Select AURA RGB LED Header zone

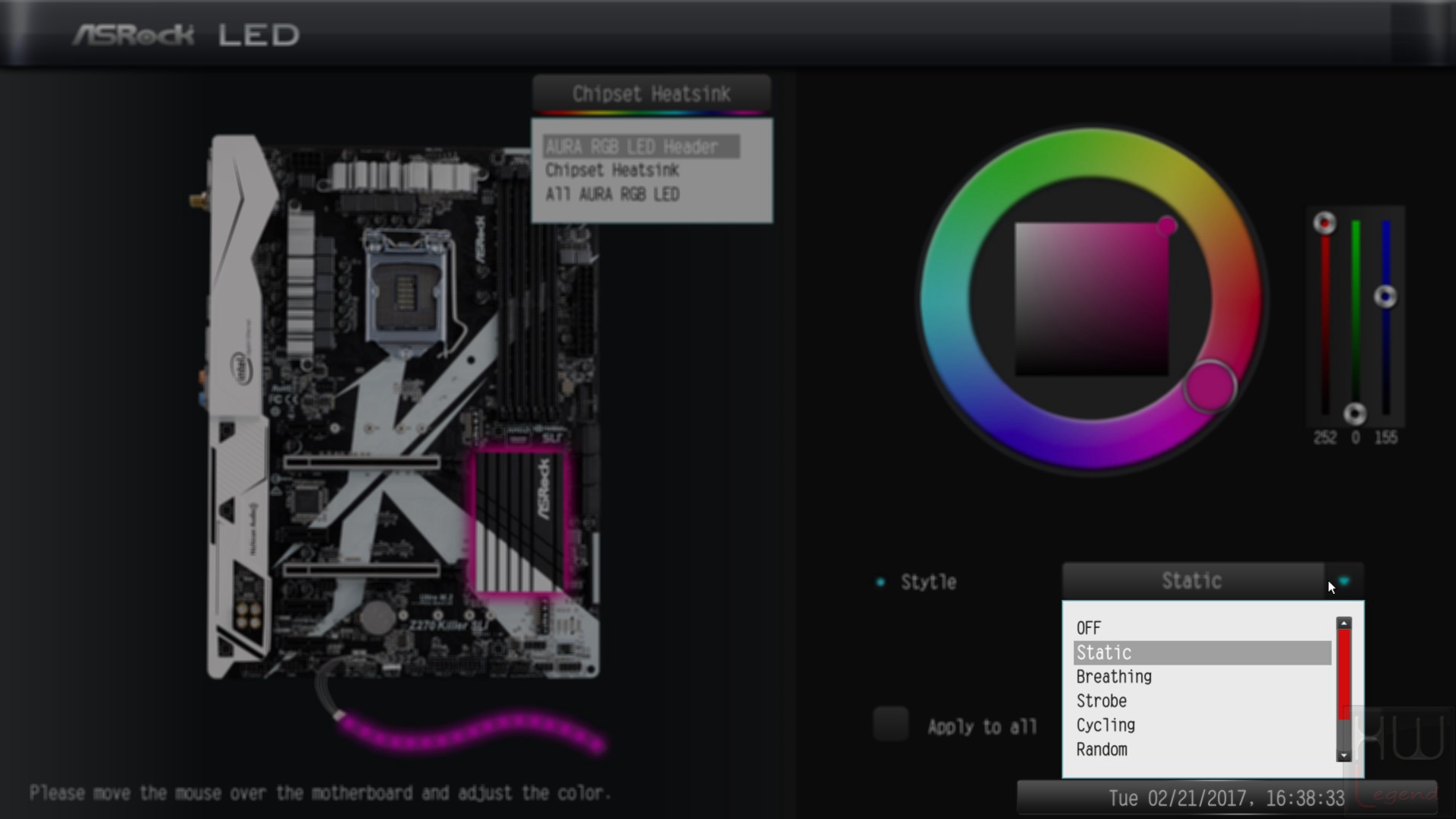(x=641, y=147)
